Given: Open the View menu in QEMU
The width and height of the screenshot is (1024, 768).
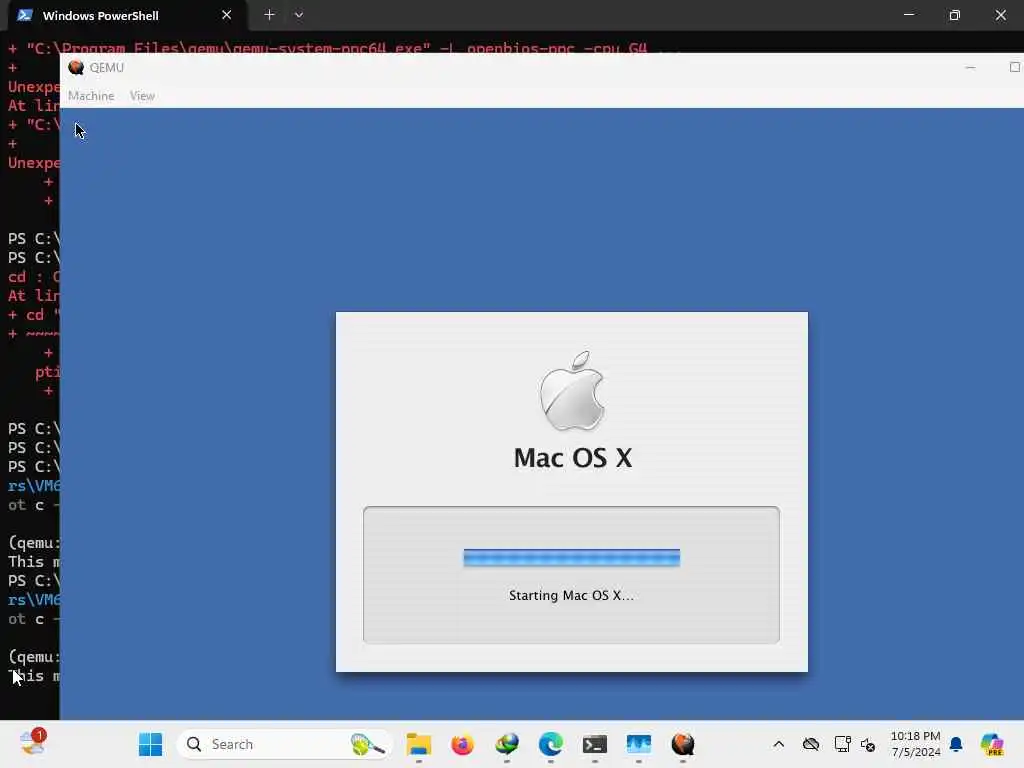Looking at the screenshot, I should pos(142,96).
